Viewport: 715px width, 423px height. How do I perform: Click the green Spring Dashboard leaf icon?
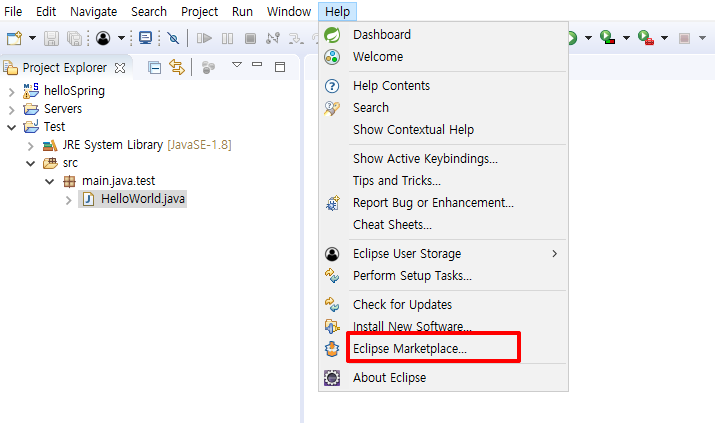[332, 35]
